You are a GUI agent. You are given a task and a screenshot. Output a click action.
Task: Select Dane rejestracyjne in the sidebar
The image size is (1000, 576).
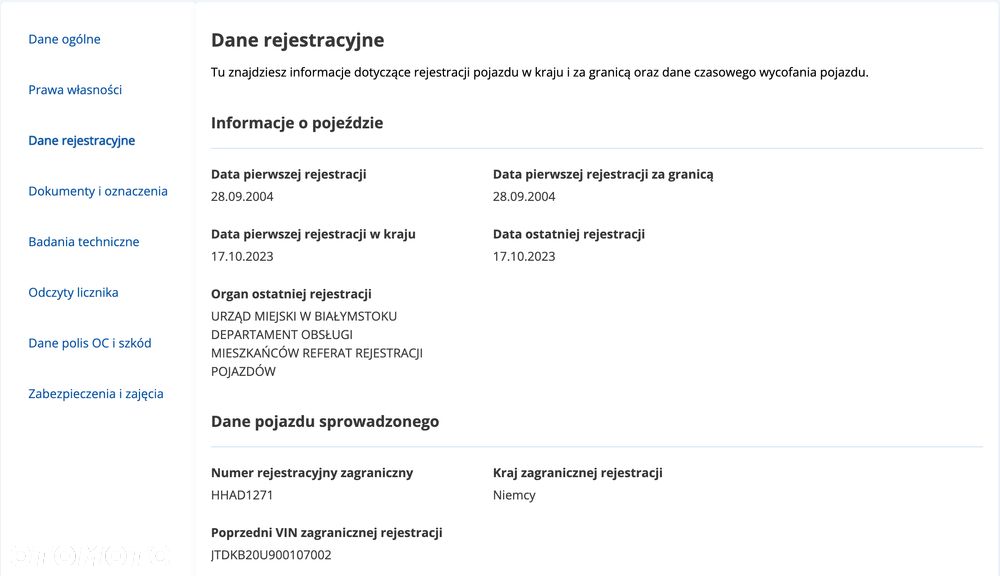(x=81, y=141)
